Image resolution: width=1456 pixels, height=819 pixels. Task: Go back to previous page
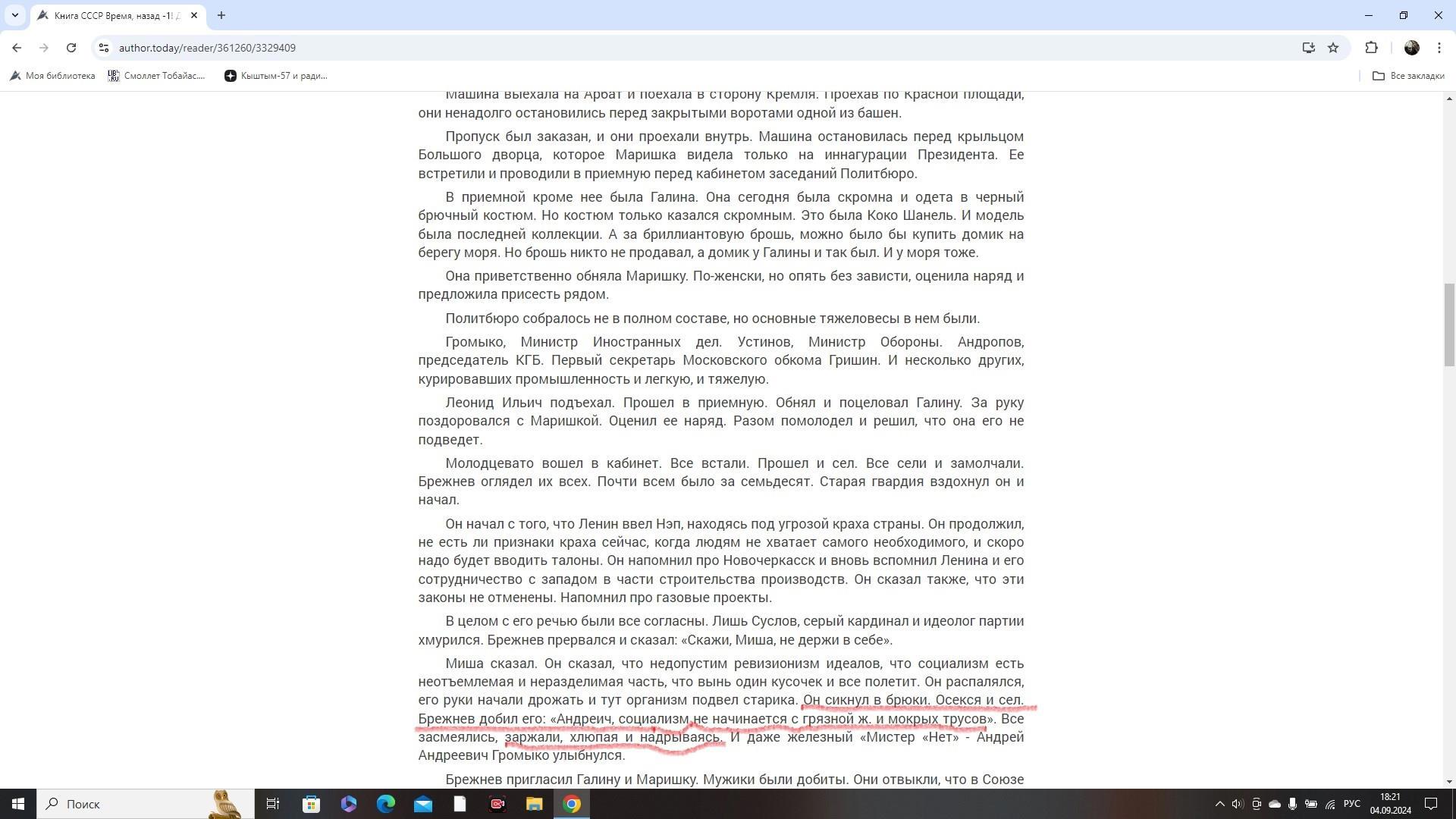point(17,48)
